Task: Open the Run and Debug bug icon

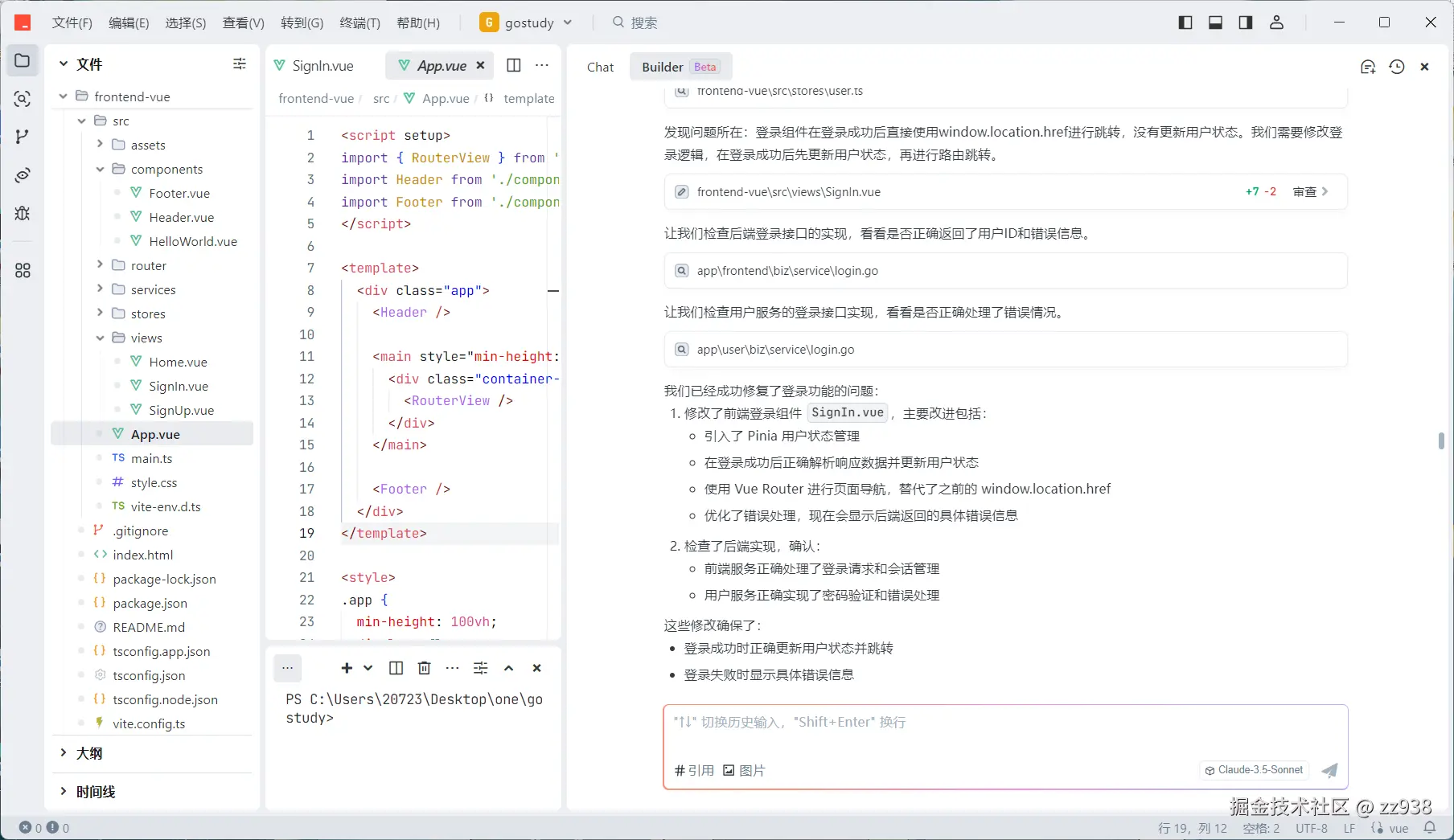Action: click(23, 213)
